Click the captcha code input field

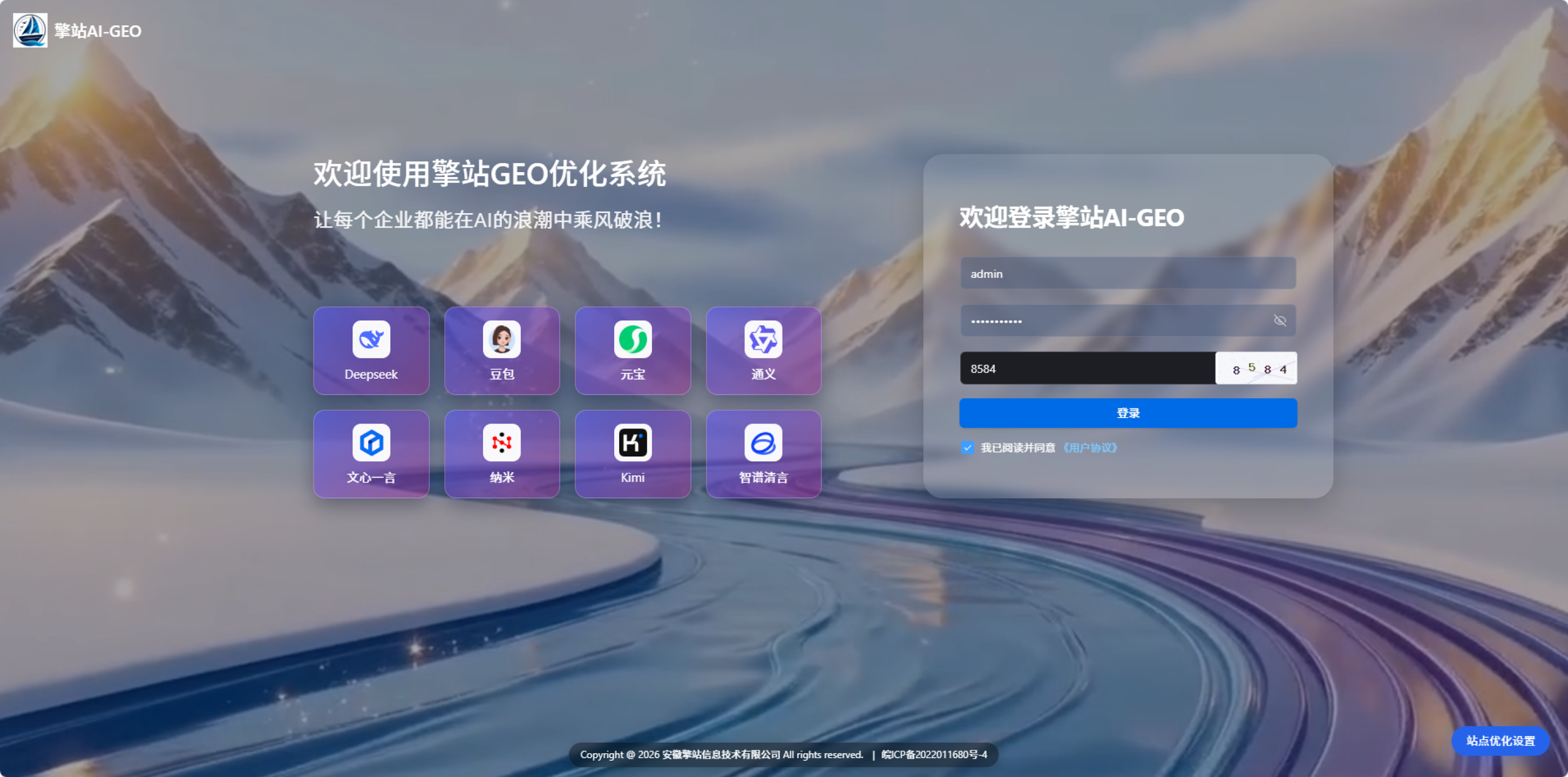pyautogui.click(x=1087, y=368)
